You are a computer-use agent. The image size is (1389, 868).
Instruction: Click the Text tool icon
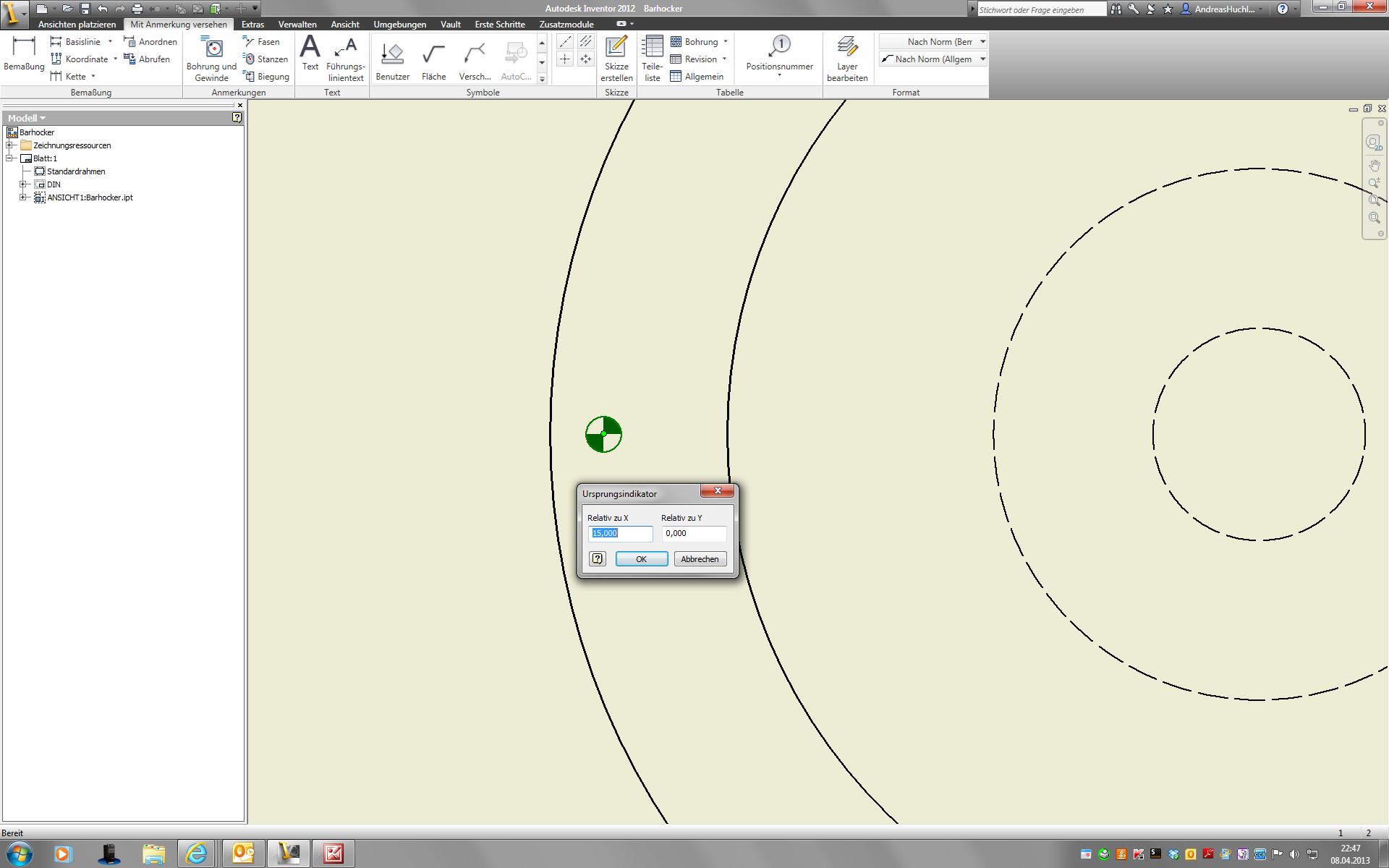310,52
